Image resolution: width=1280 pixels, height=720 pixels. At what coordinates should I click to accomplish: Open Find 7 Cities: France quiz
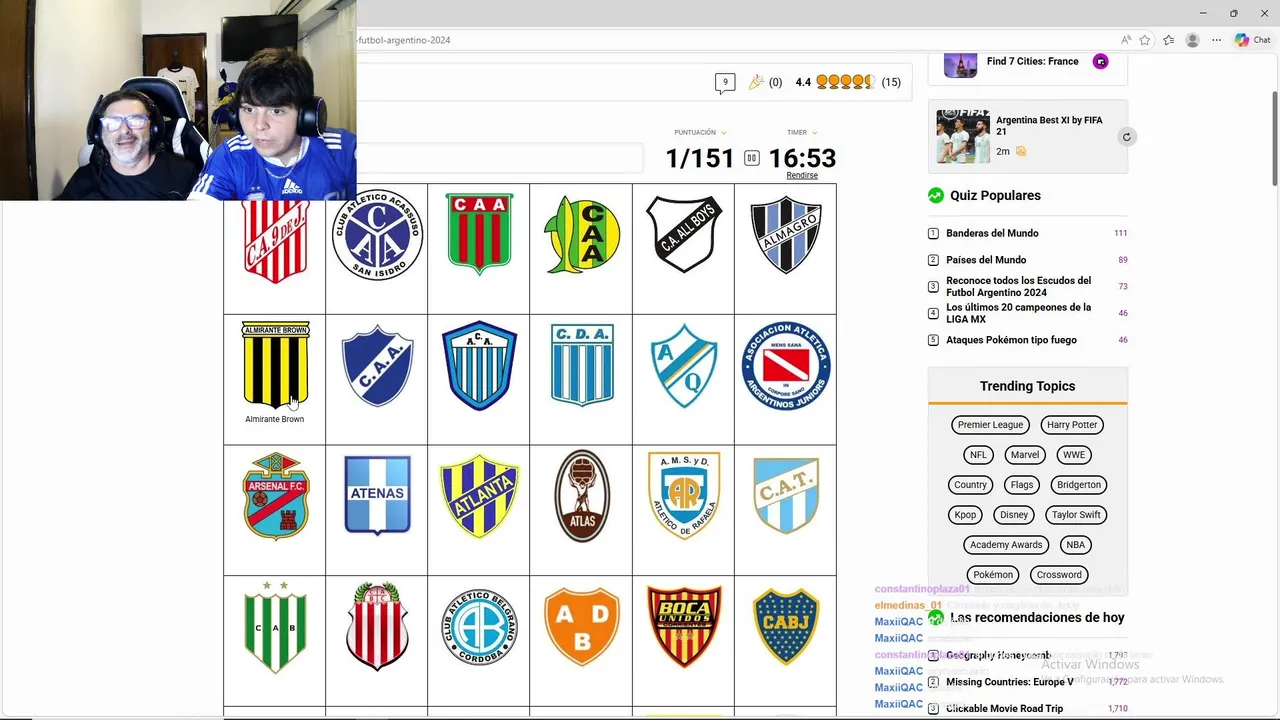point(1032,61)
